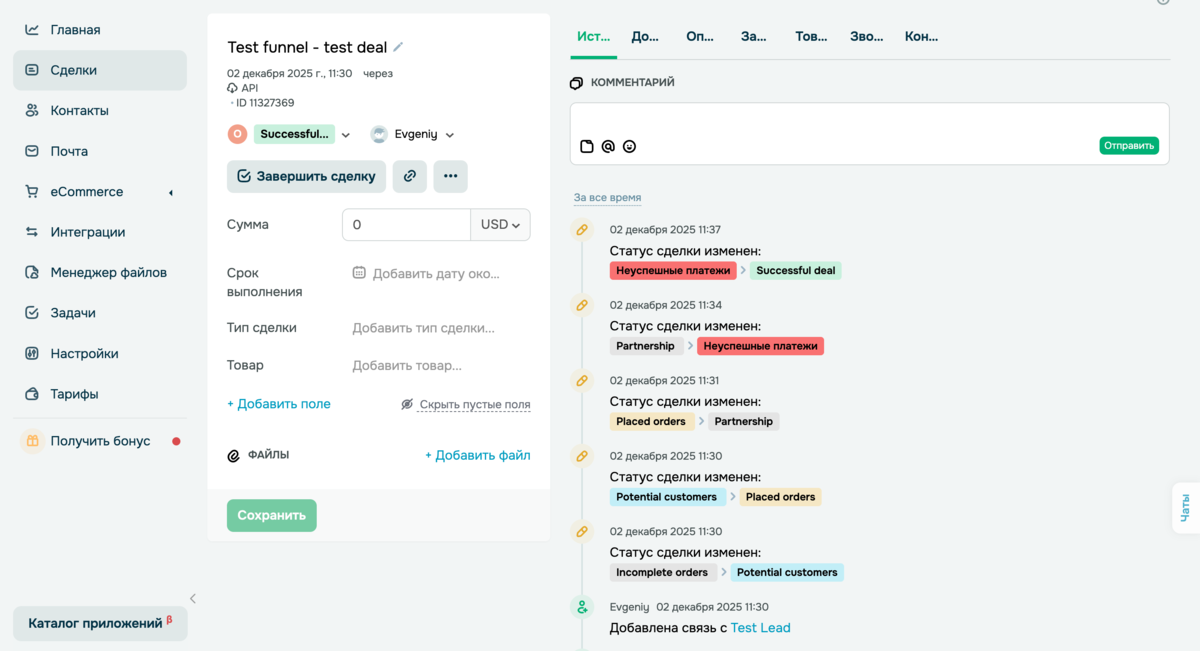Click the copy link icon button

tap(410, 176)
